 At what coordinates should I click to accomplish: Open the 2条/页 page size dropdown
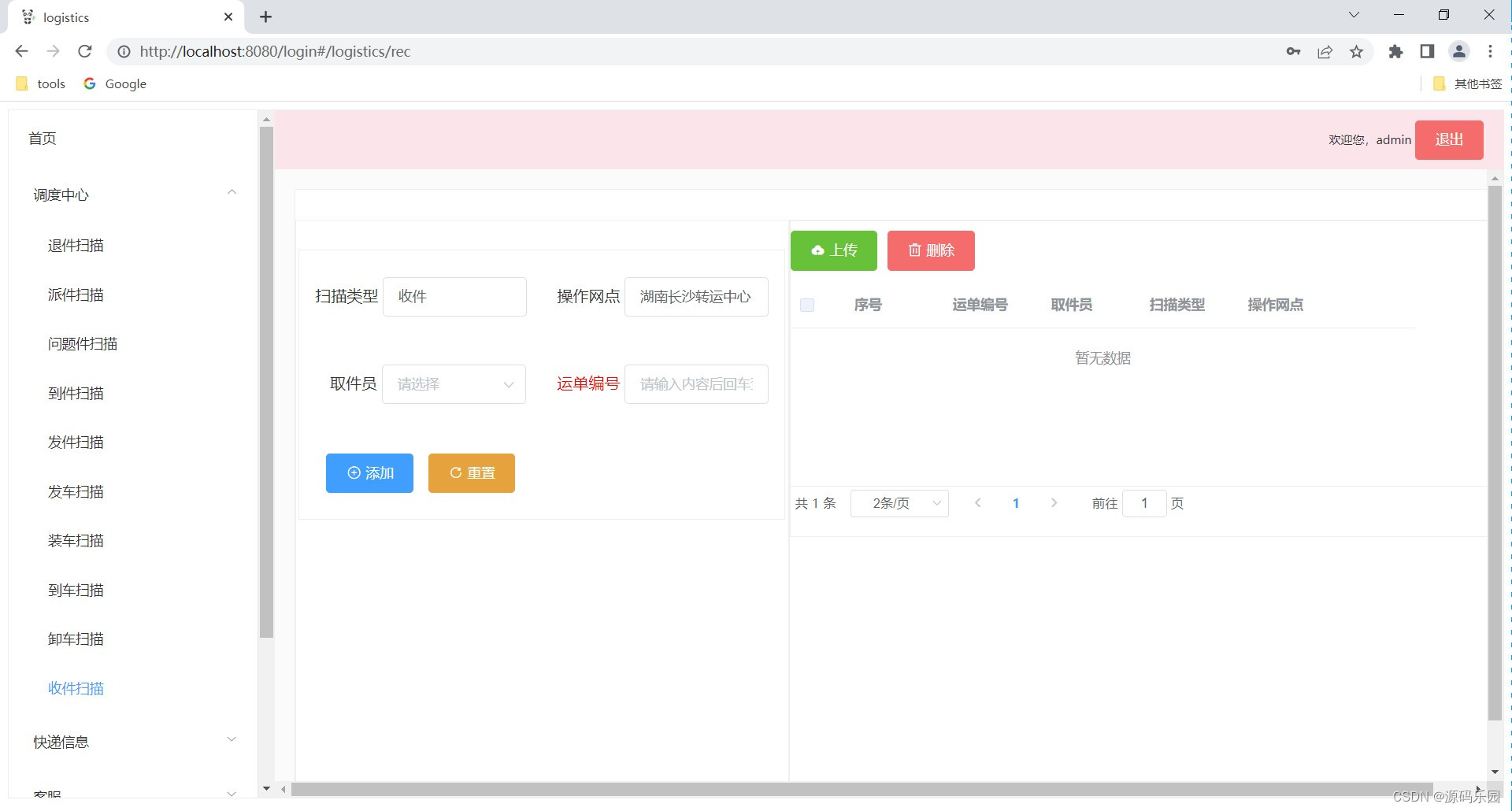[x=899, y=503]
